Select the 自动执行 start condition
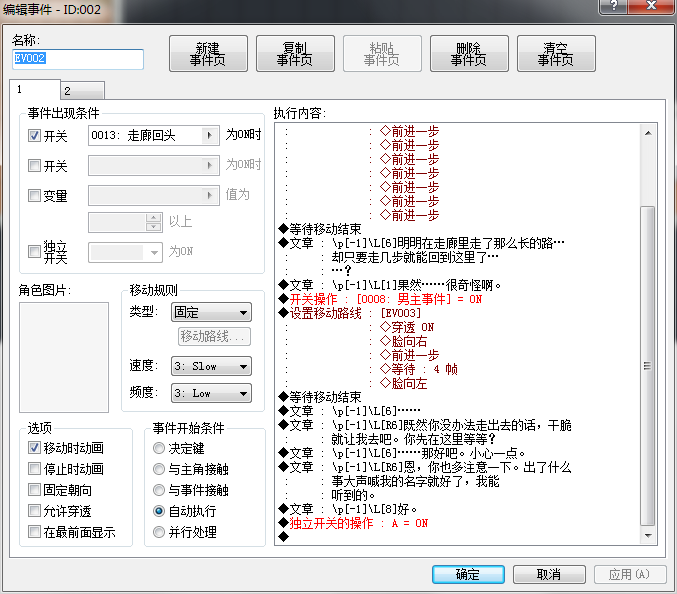Image resolution: width=677 pixels, height=594 pixels. coord(159,511)
